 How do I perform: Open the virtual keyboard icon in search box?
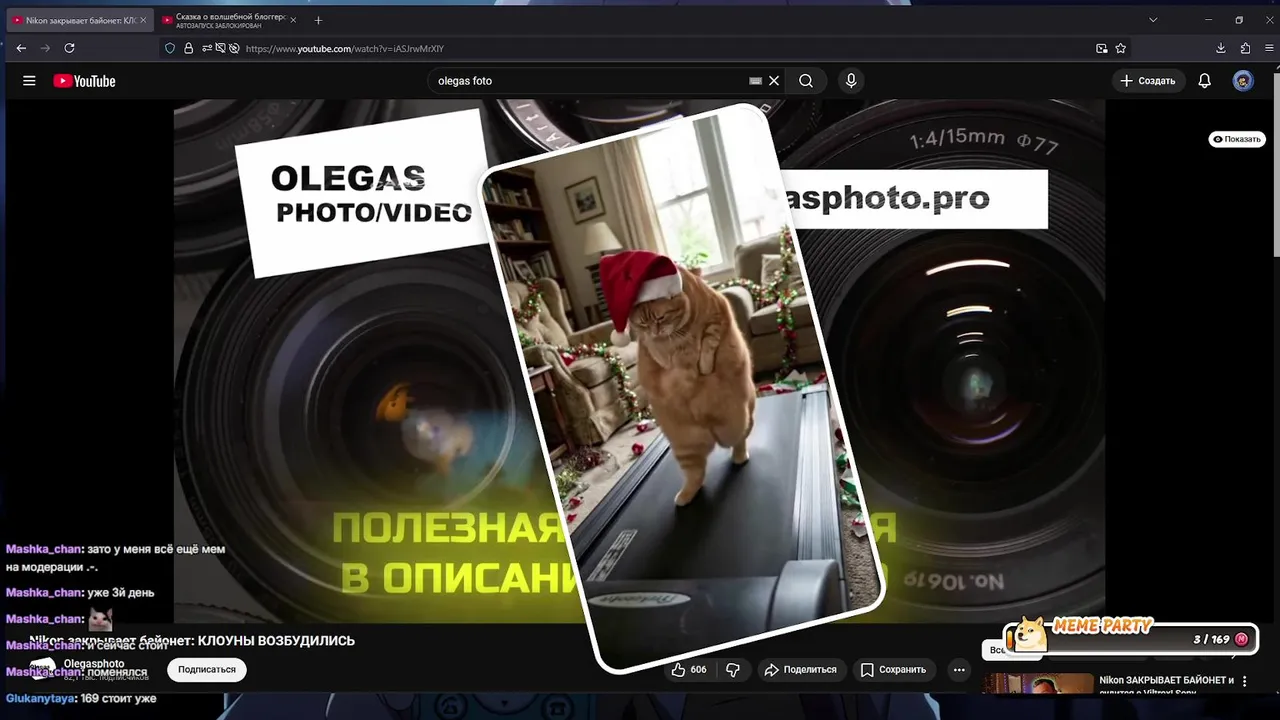(x=755, y=81)
